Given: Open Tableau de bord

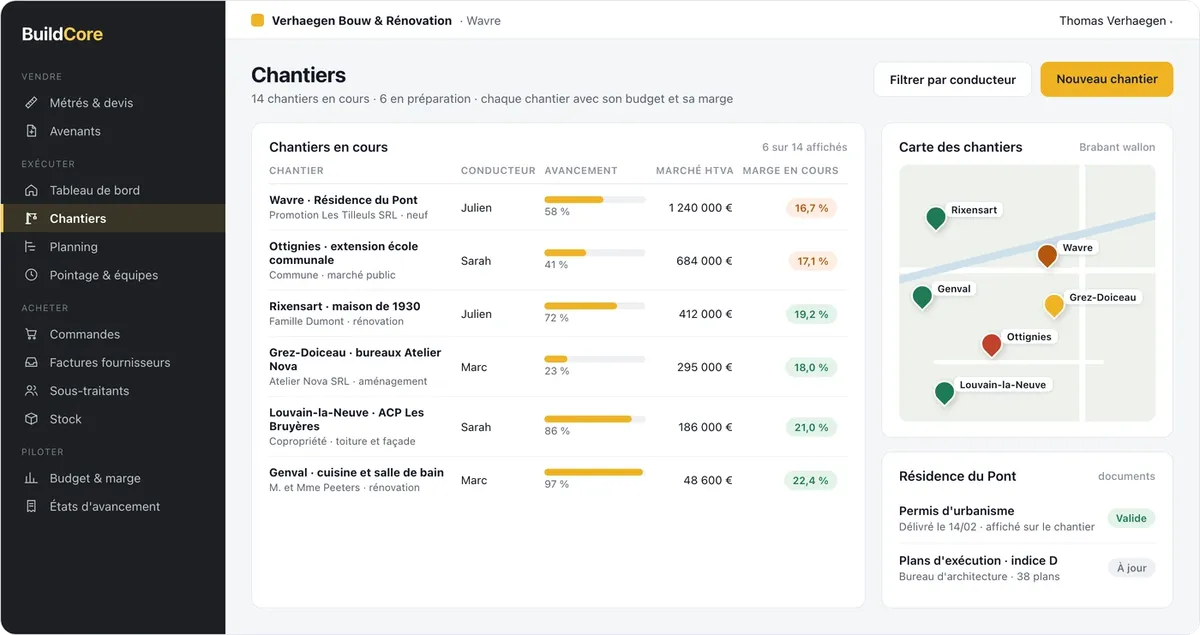Looking at the screenshot, I should coord(113,190).
